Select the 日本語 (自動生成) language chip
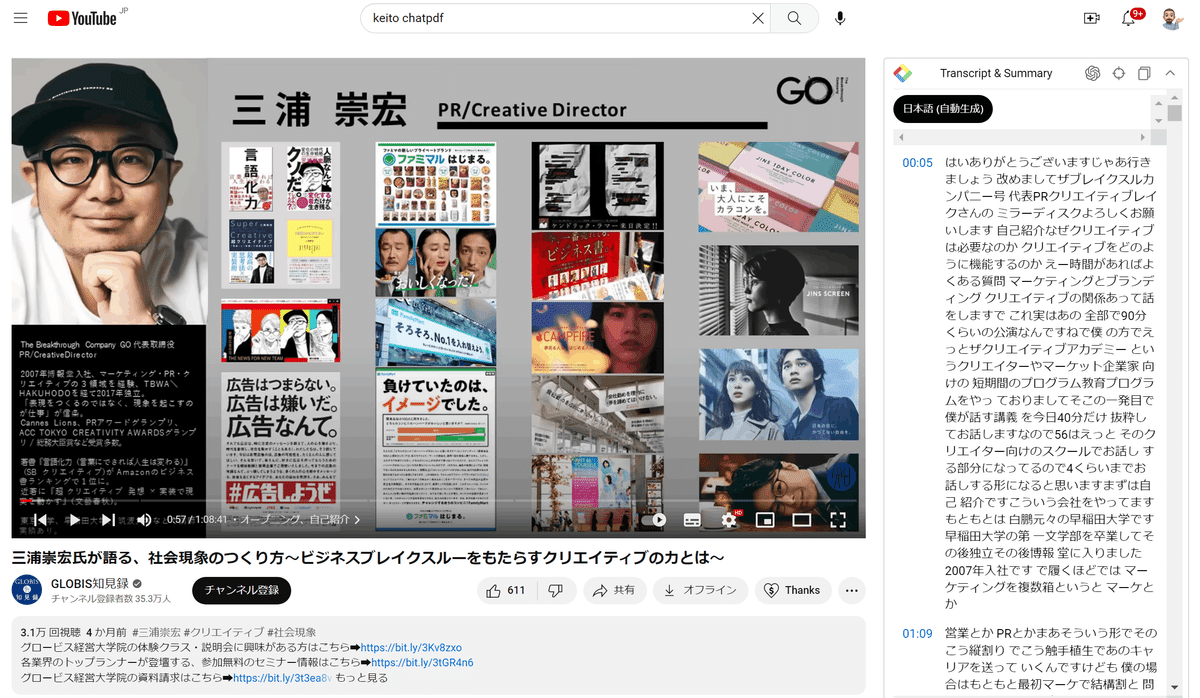The image size is (1200, 698). click(x=943, y=109)
